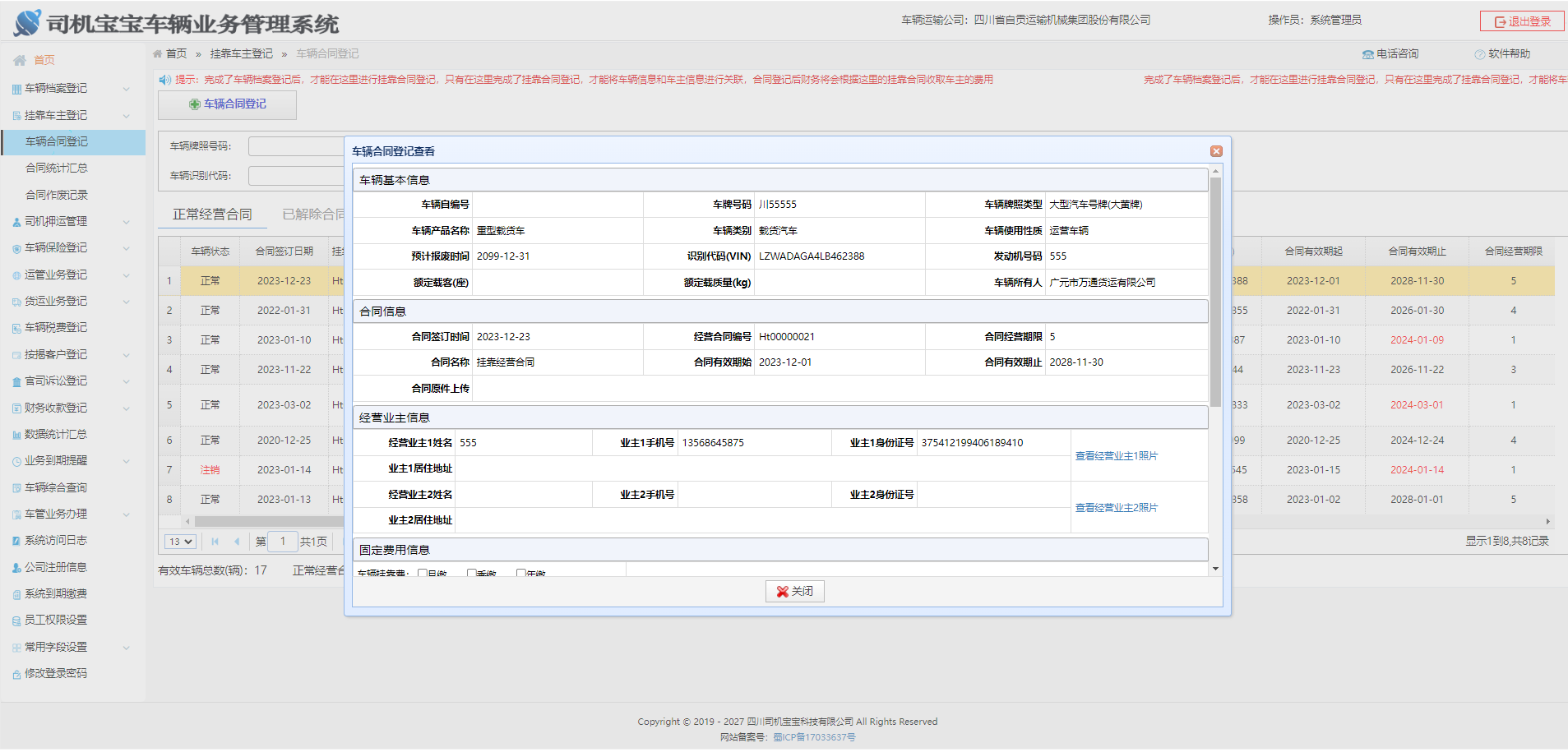Click the speaker icon beside the 提示 notice
This screenshot has width=1568, height=752.
click(x=164, y=80)
